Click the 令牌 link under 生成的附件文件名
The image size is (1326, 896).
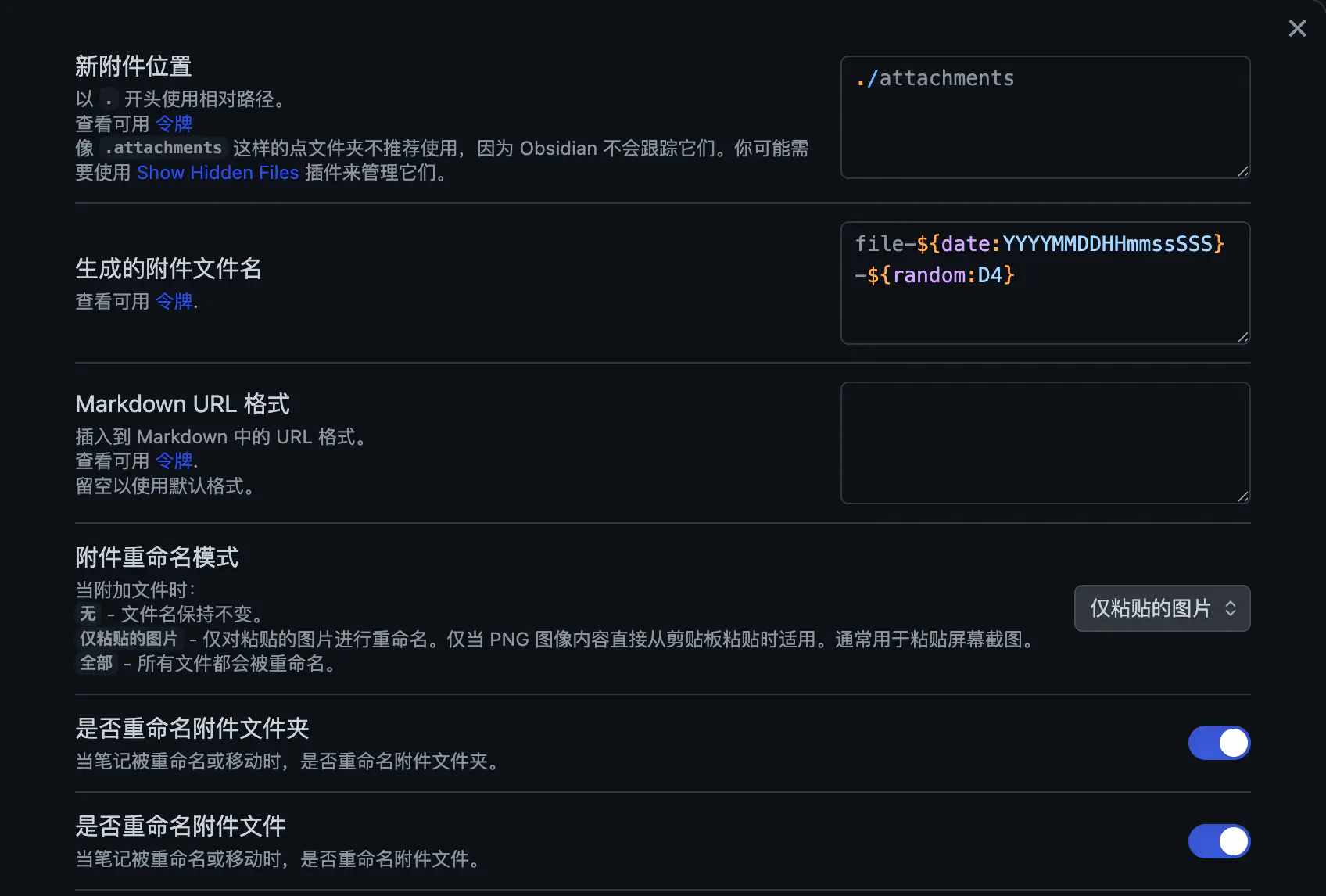(x=174, y=301)
